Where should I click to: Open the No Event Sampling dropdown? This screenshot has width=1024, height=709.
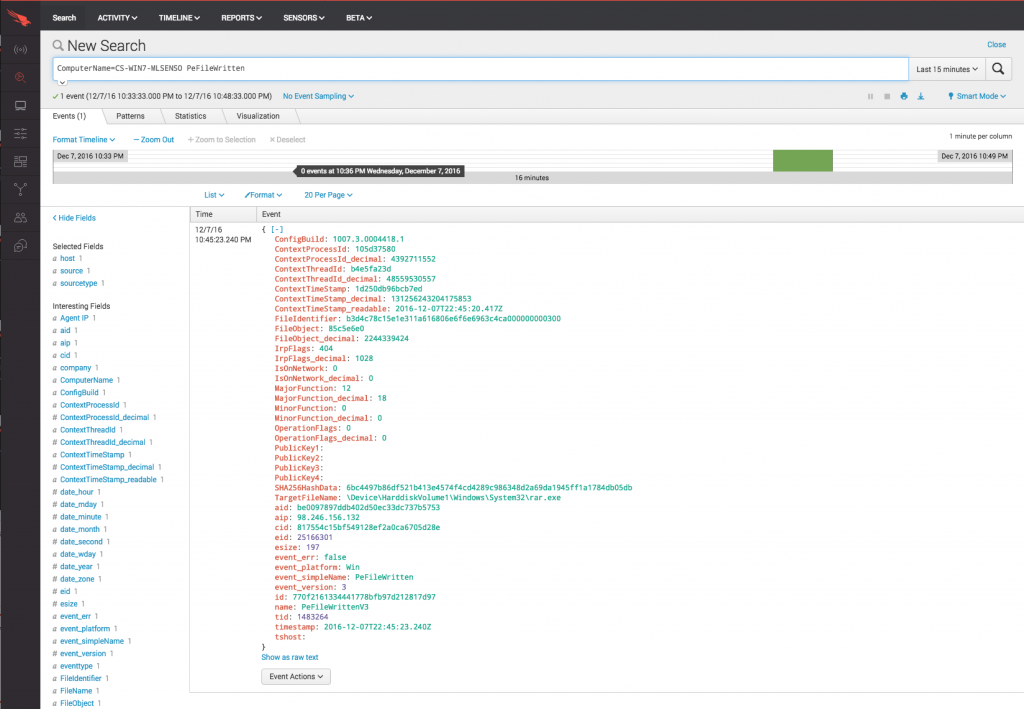(x=318, y=97)
